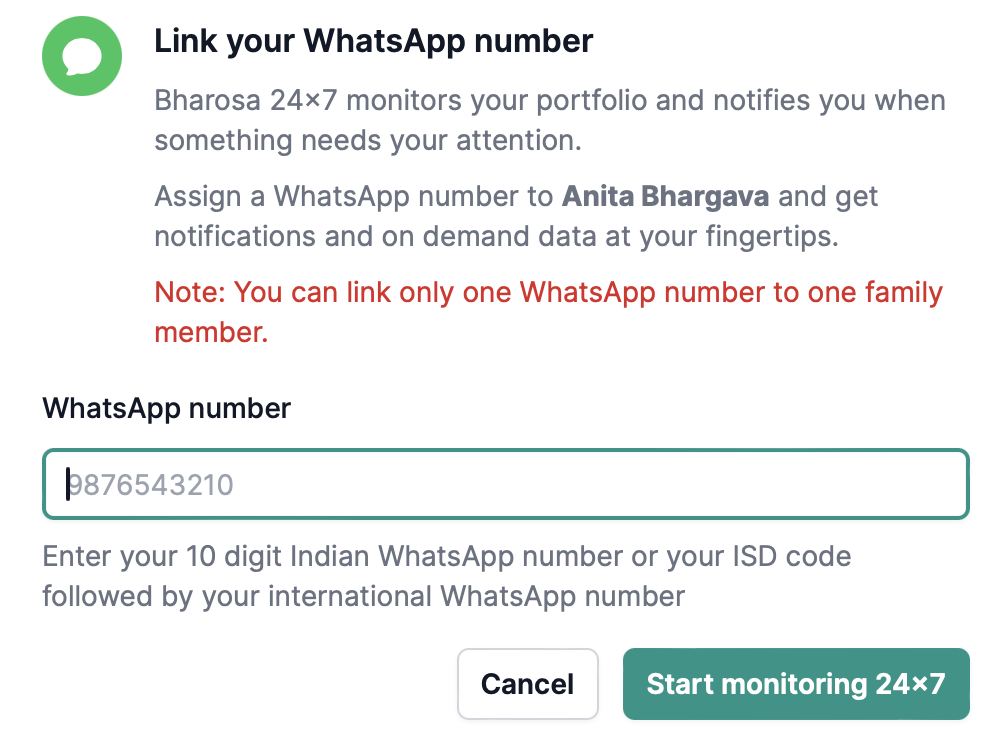The image size is (1005, 737).
Task: Click the 'Assign a WhatsApp number' paragraph
Action: 516,216
